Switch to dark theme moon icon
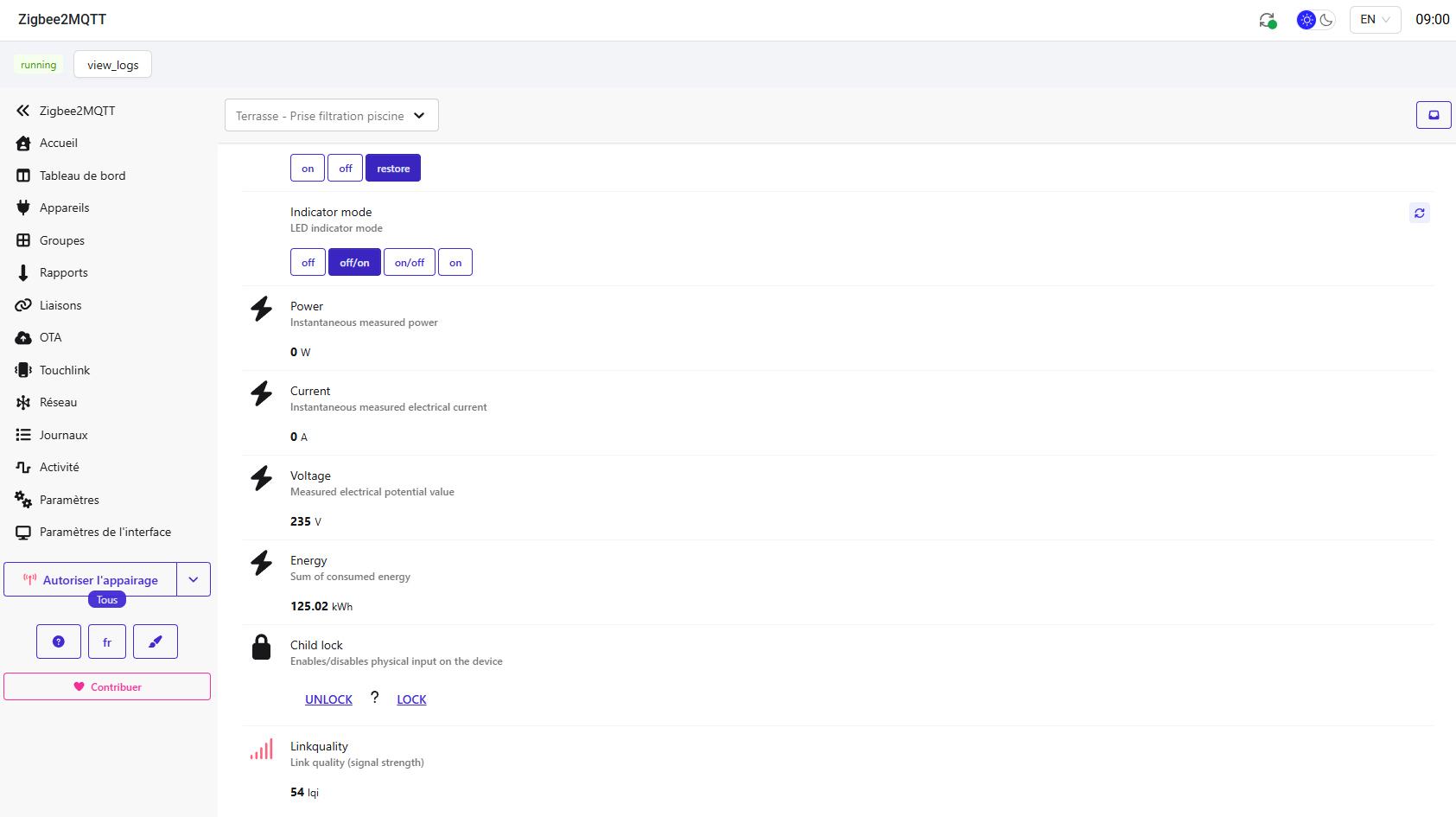 pyautogui.click(x=1326, y=20)
